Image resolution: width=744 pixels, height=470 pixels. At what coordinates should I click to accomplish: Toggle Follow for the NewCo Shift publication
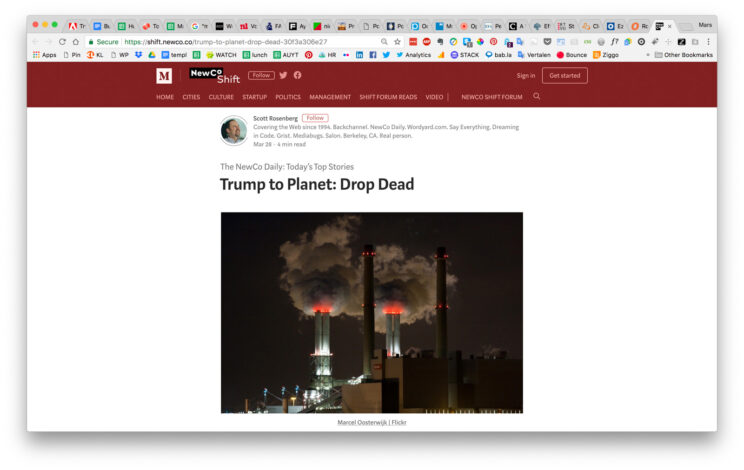pyautogui.click(x=261, y=75)
